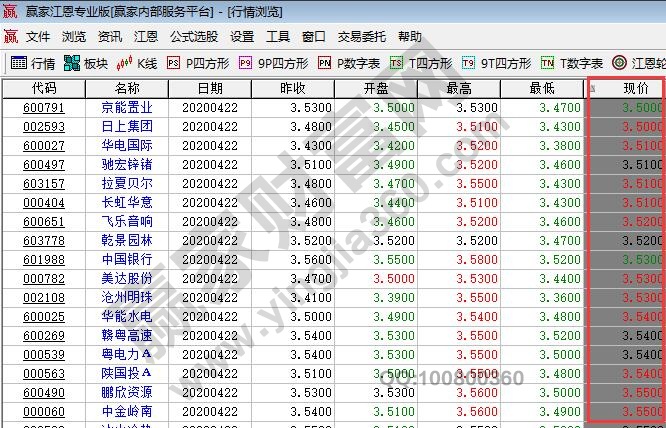Open the P四方形 tool

tap(174, 63)
